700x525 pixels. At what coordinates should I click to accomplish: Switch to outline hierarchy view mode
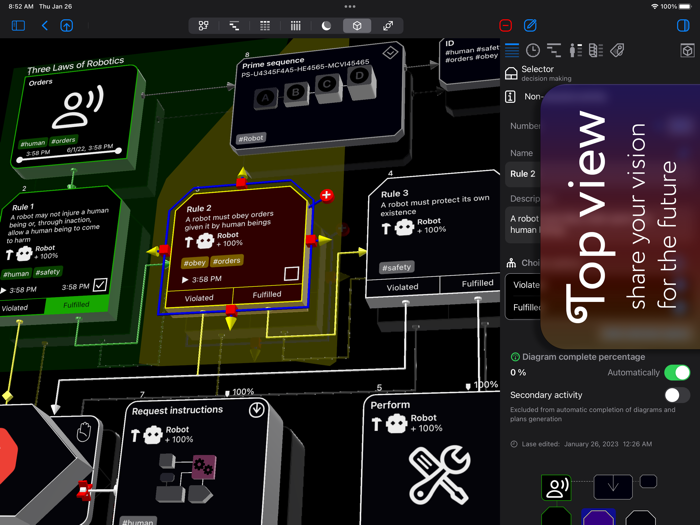tap(234, 25)
